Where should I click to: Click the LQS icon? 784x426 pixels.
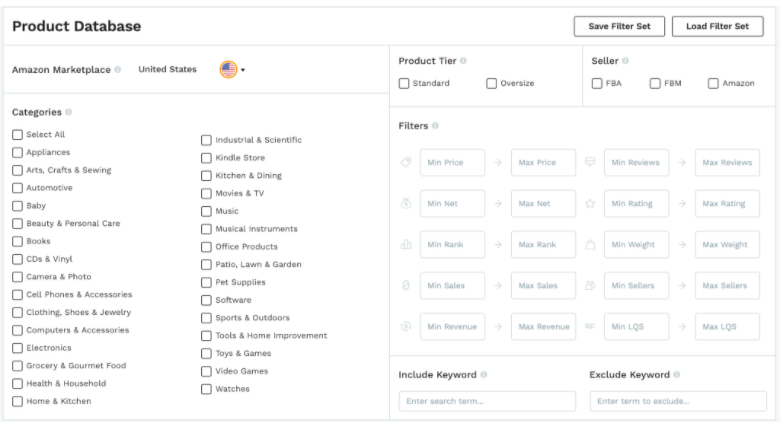pos(590,326)
